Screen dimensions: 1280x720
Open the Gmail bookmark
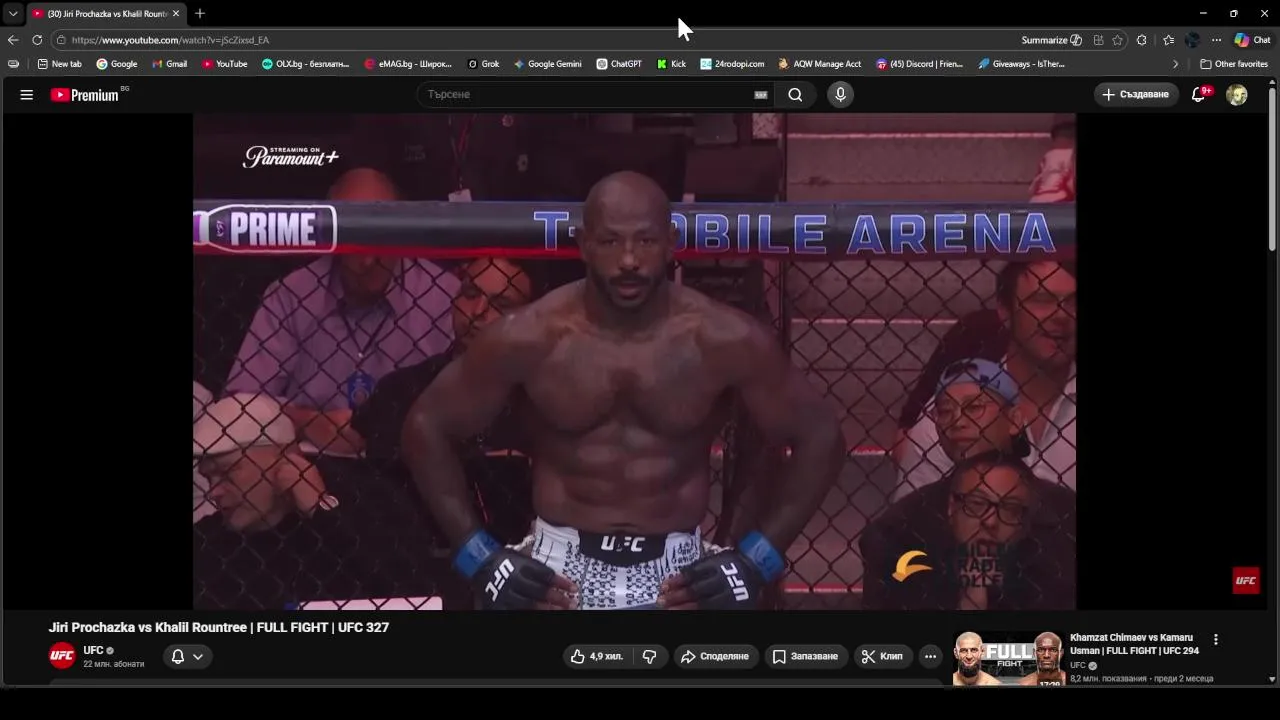pyautogui.click(x=170, y=64)
